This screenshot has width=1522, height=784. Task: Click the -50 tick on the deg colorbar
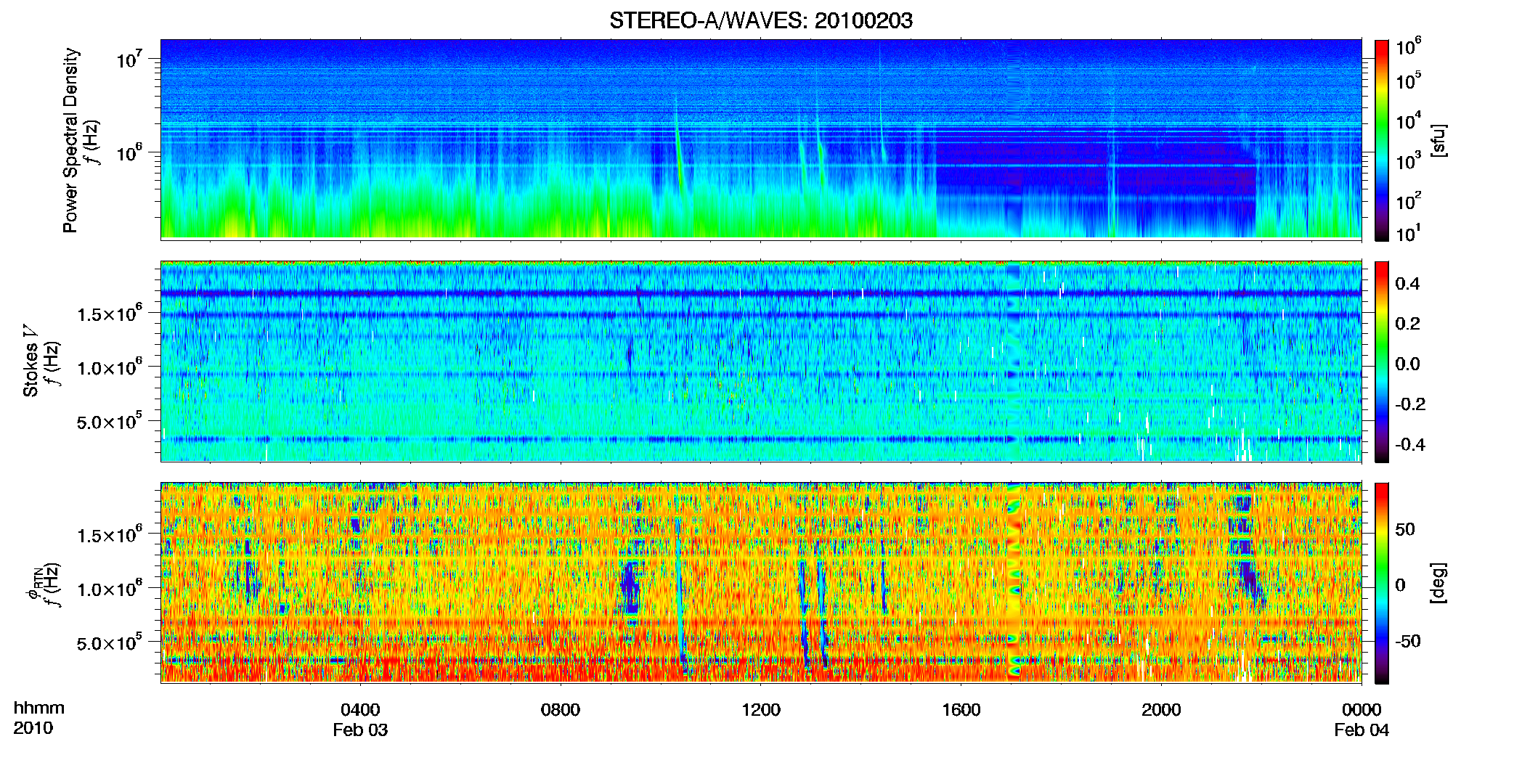point(1407,641)
